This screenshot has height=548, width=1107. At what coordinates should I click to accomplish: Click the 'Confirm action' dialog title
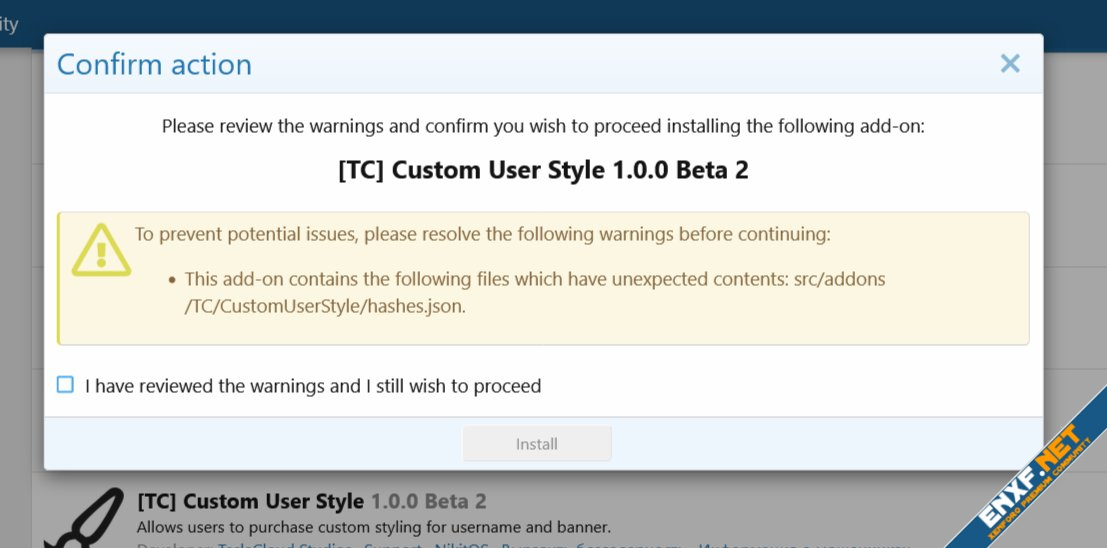tap(154, 64)
